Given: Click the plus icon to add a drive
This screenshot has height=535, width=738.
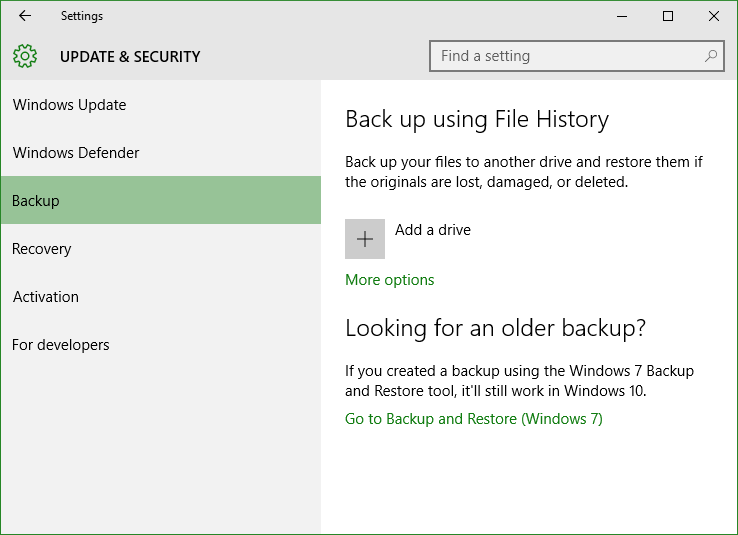Looking at the screenshot, I should coord(365,239).
